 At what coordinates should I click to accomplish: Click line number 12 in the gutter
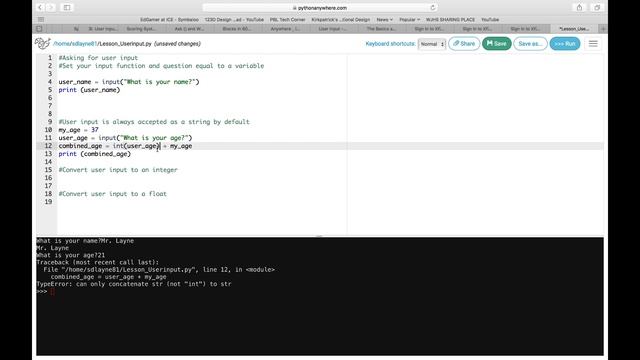click(x=48, y=146)
